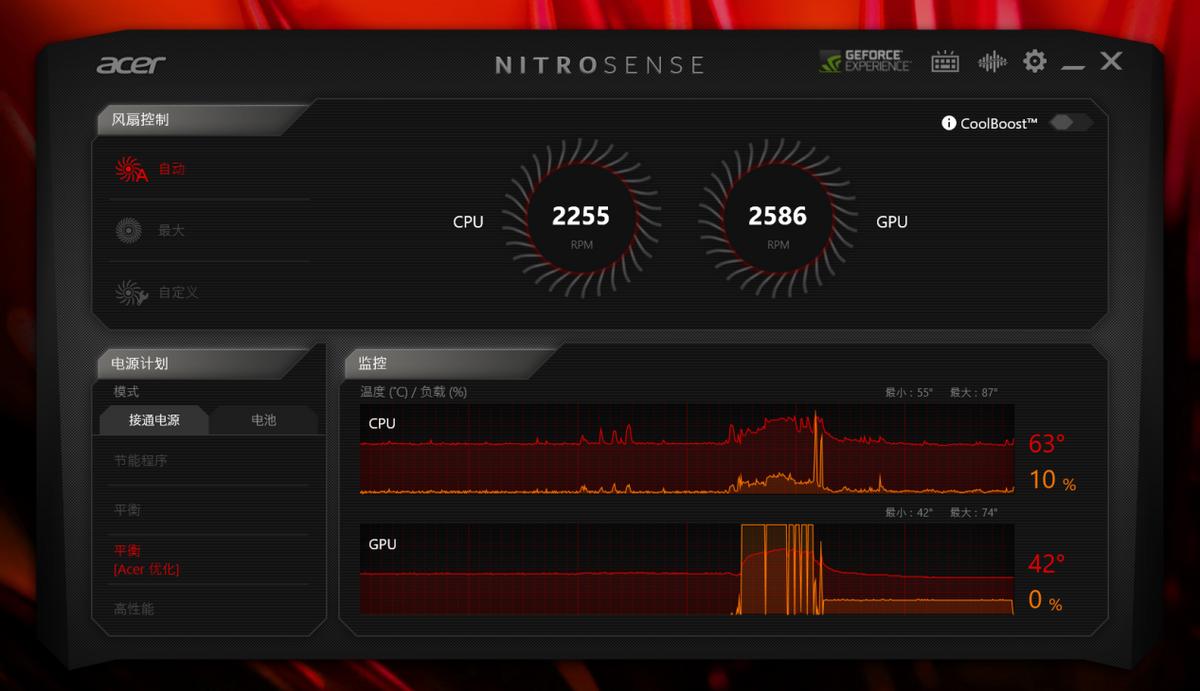Image resolution: width=1200 pixels, height=691 pixels.
Task: Switch to the 电池 tab
Action: point(263,420)
